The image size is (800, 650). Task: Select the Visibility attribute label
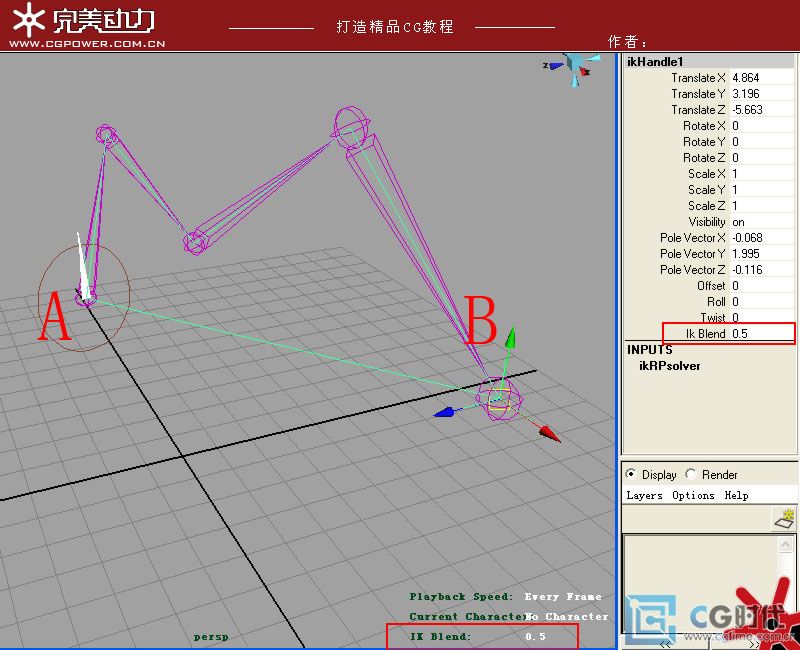tap(707, 222)
